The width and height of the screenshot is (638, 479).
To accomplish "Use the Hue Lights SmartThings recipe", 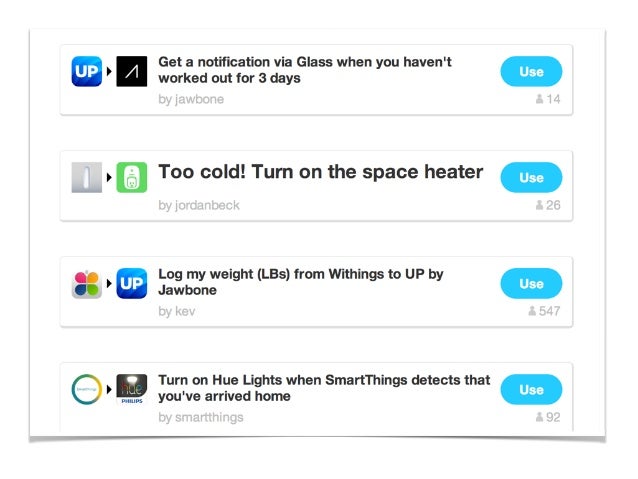I will pos(531,389).
